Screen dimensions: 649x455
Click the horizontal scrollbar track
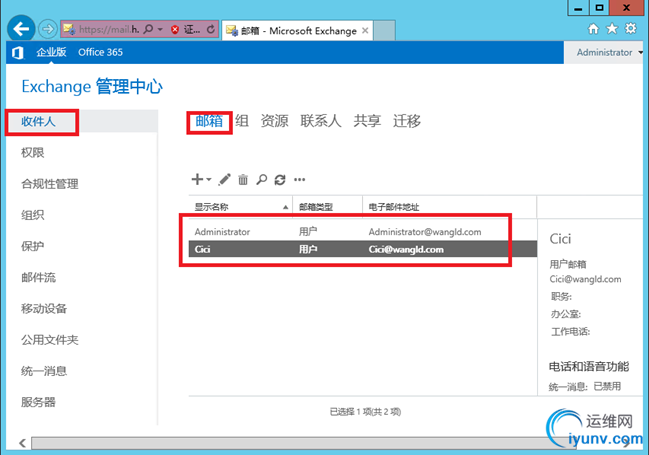click(306, 443)
